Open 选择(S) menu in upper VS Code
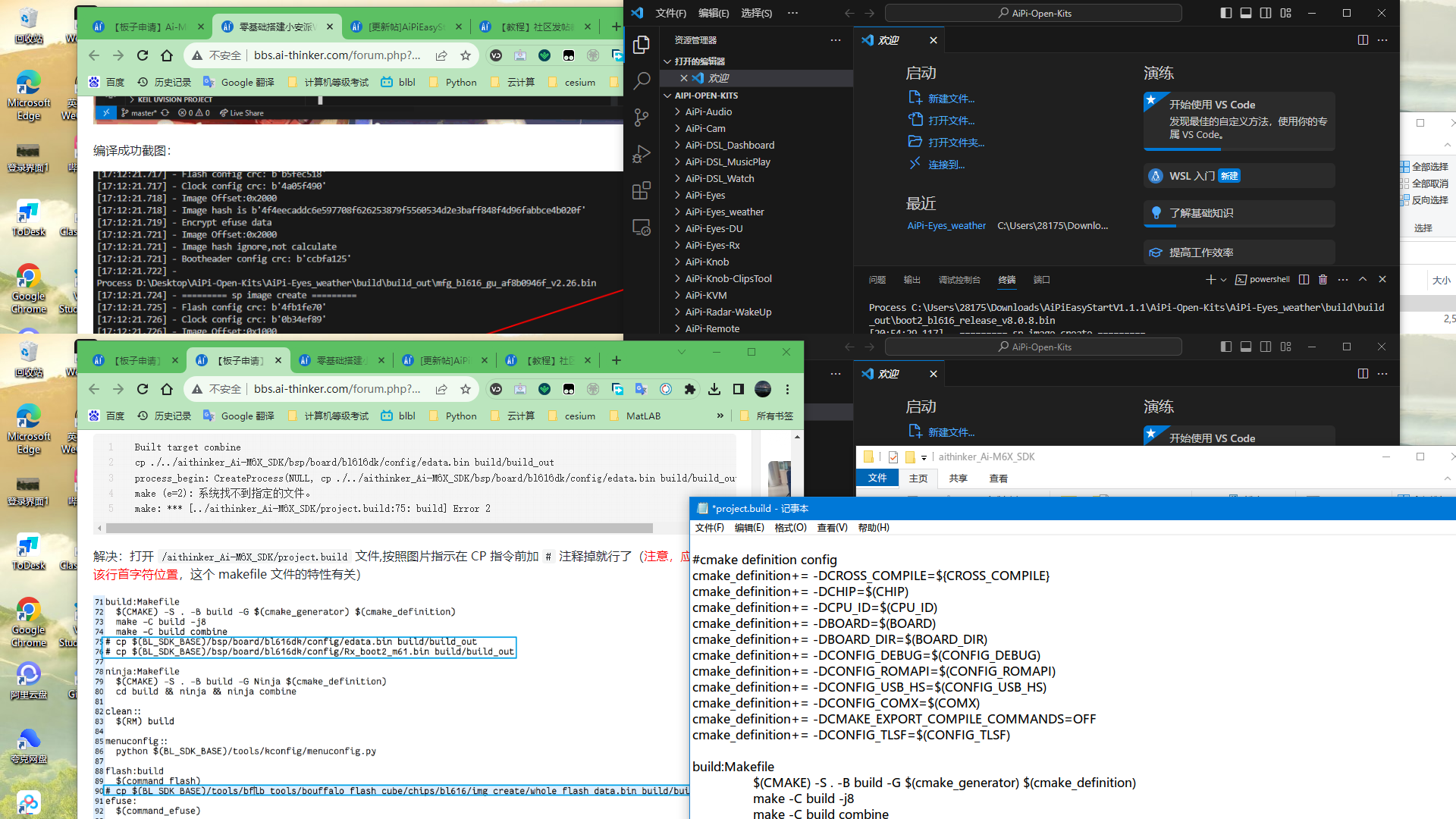 [756, 13]
